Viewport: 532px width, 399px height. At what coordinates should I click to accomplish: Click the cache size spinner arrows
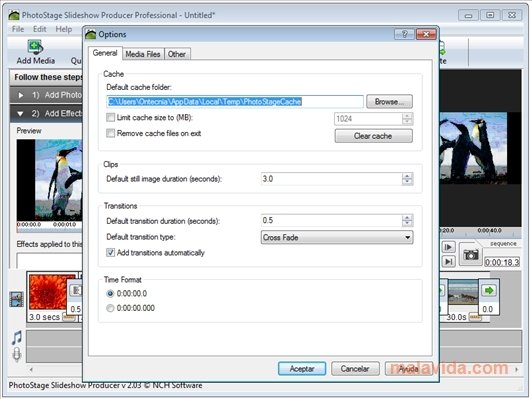pos(407,119)
